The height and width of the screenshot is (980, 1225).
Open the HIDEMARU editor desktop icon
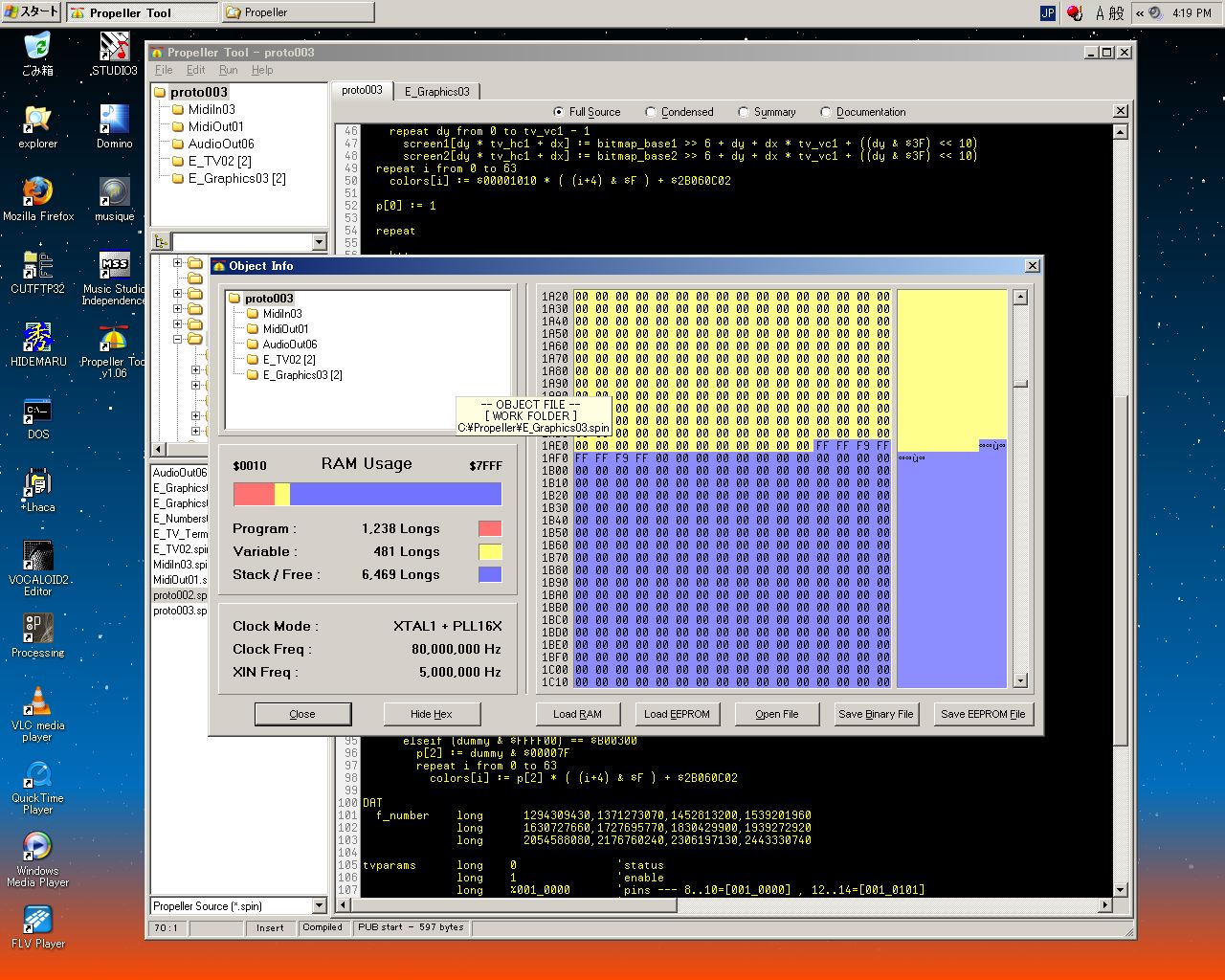point(37,338)
